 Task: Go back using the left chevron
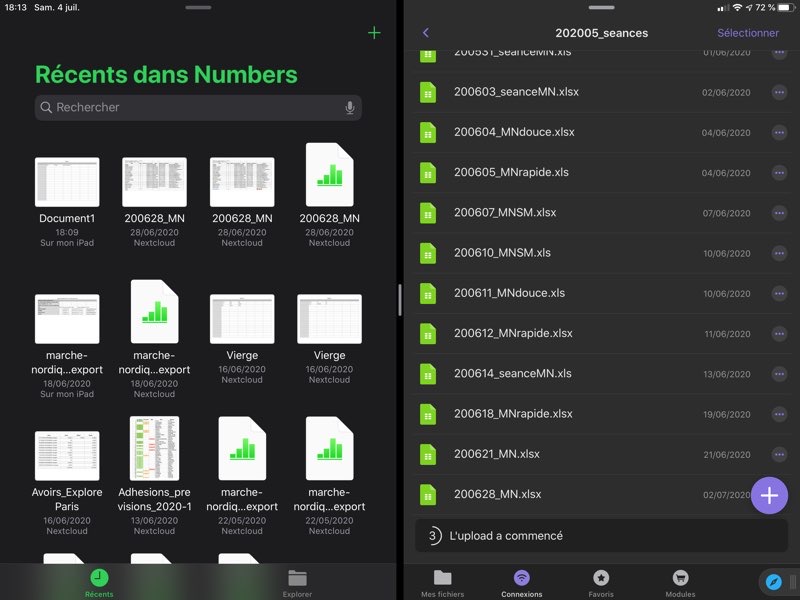pos(426,33)
